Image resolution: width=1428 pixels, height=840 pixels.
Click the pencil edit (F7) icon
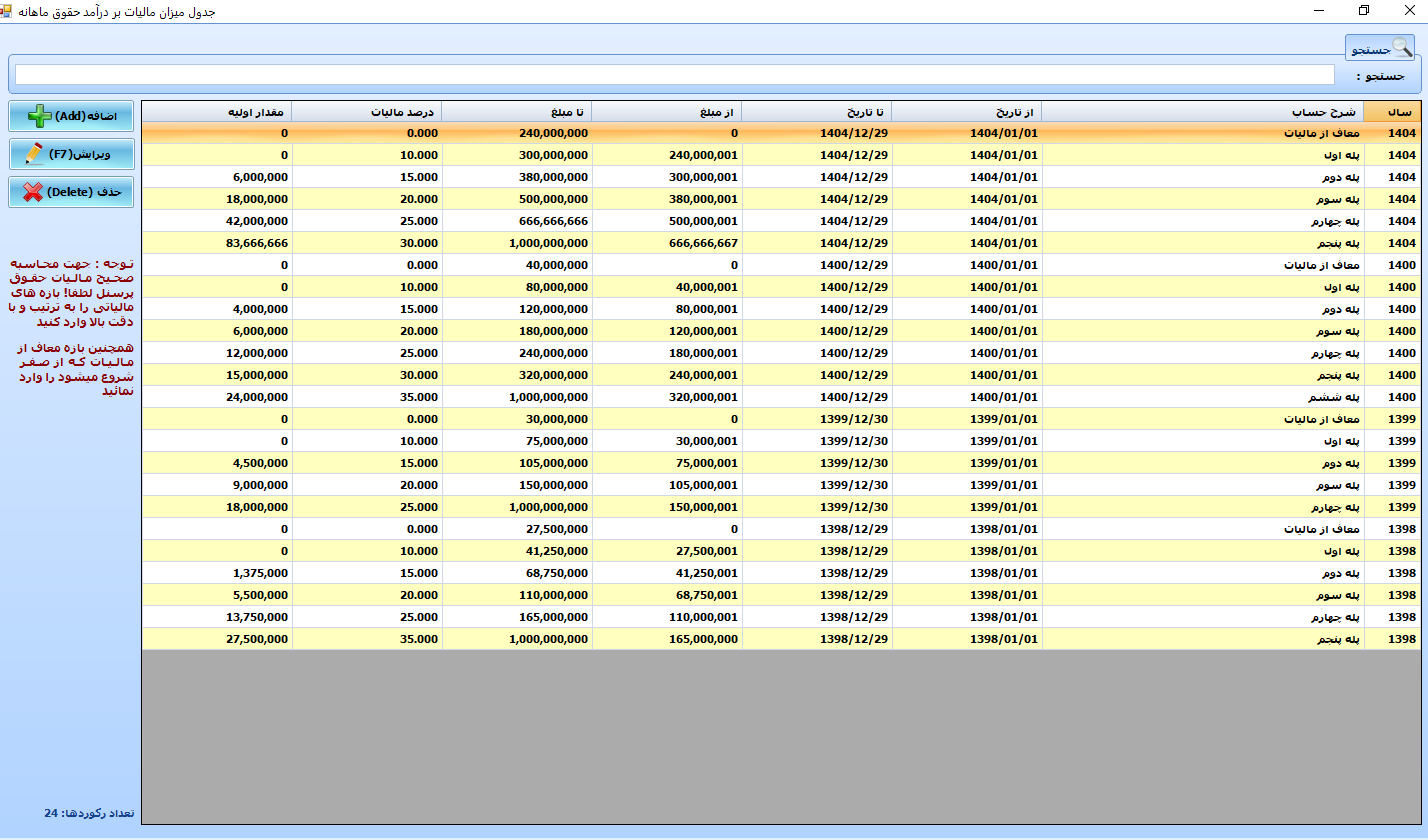pyautogui.click(x=34, y=154)
